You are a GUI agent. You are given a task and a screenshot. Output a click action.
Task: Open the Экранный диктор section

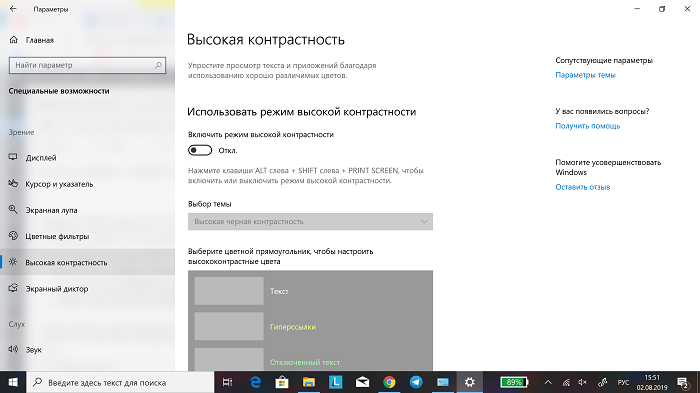click(x=88, y=288)
